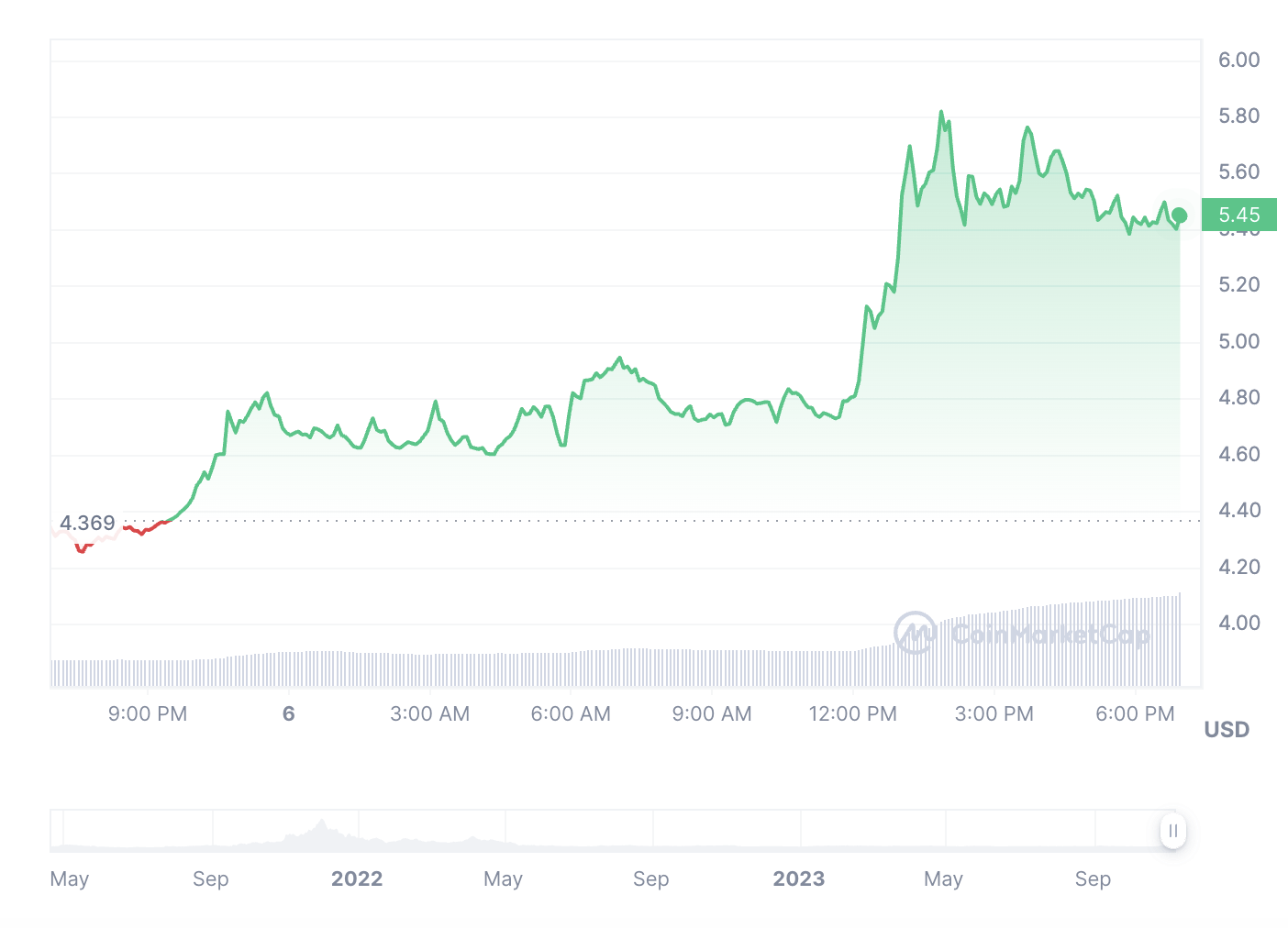
Task: Select the 6:00 PM time axis label
Action: coord(1135,714)
